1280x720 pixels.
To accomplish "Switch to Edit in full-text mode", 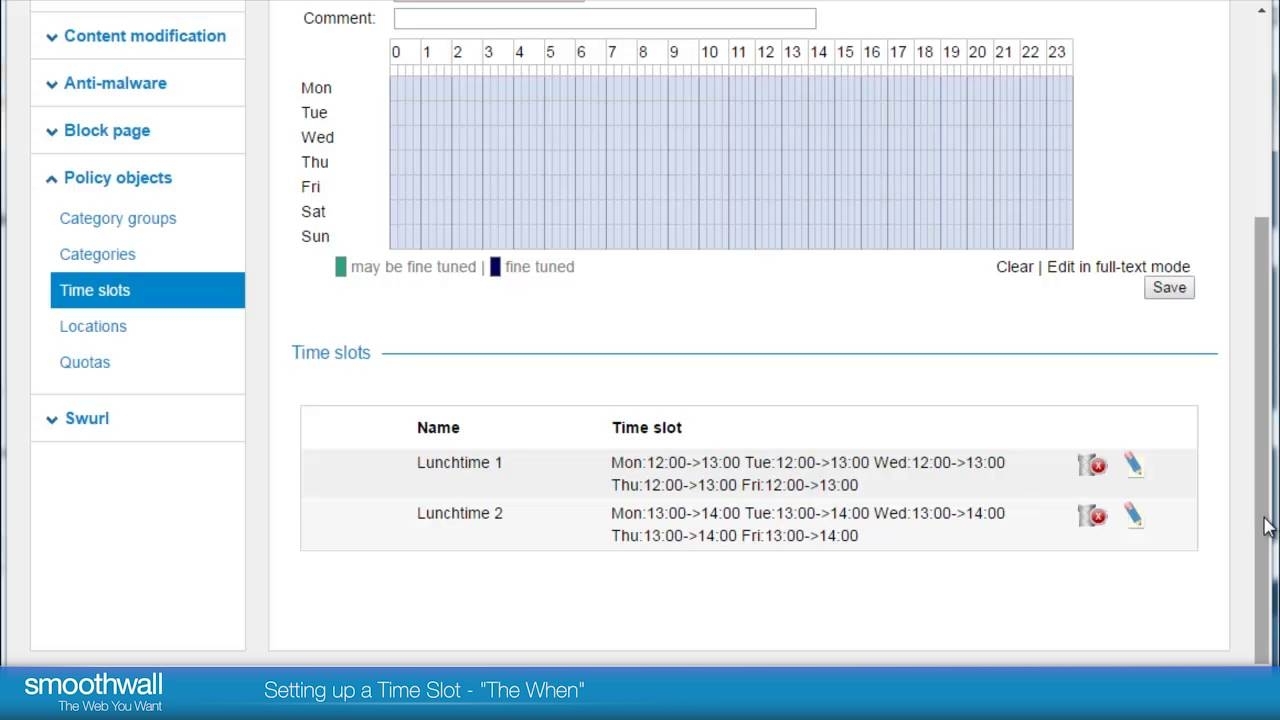I will pos(1118,267).
